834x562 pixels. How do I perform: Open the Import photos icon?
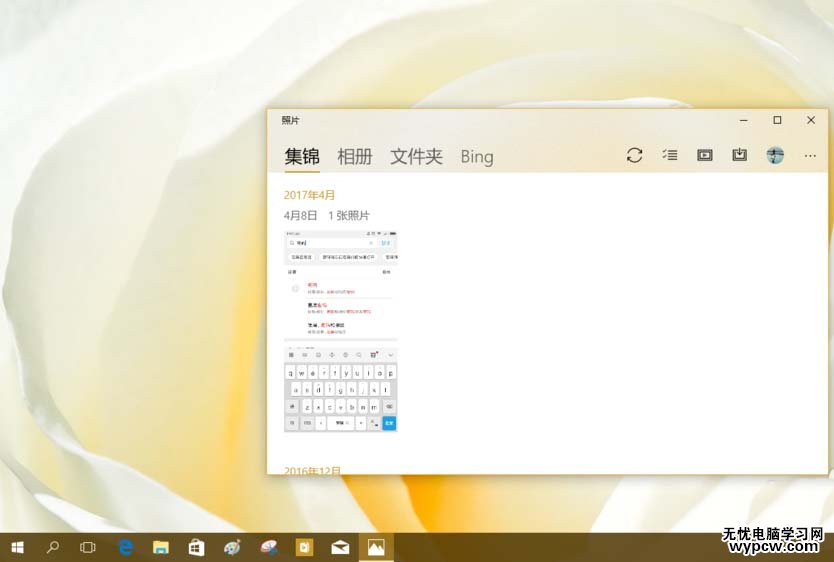740,155
